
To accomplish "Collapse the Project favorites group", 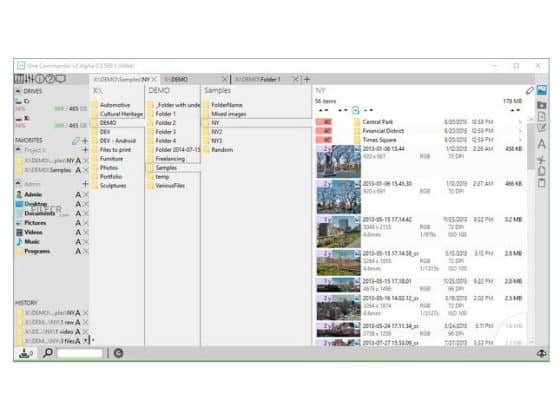I will (18, 150).
